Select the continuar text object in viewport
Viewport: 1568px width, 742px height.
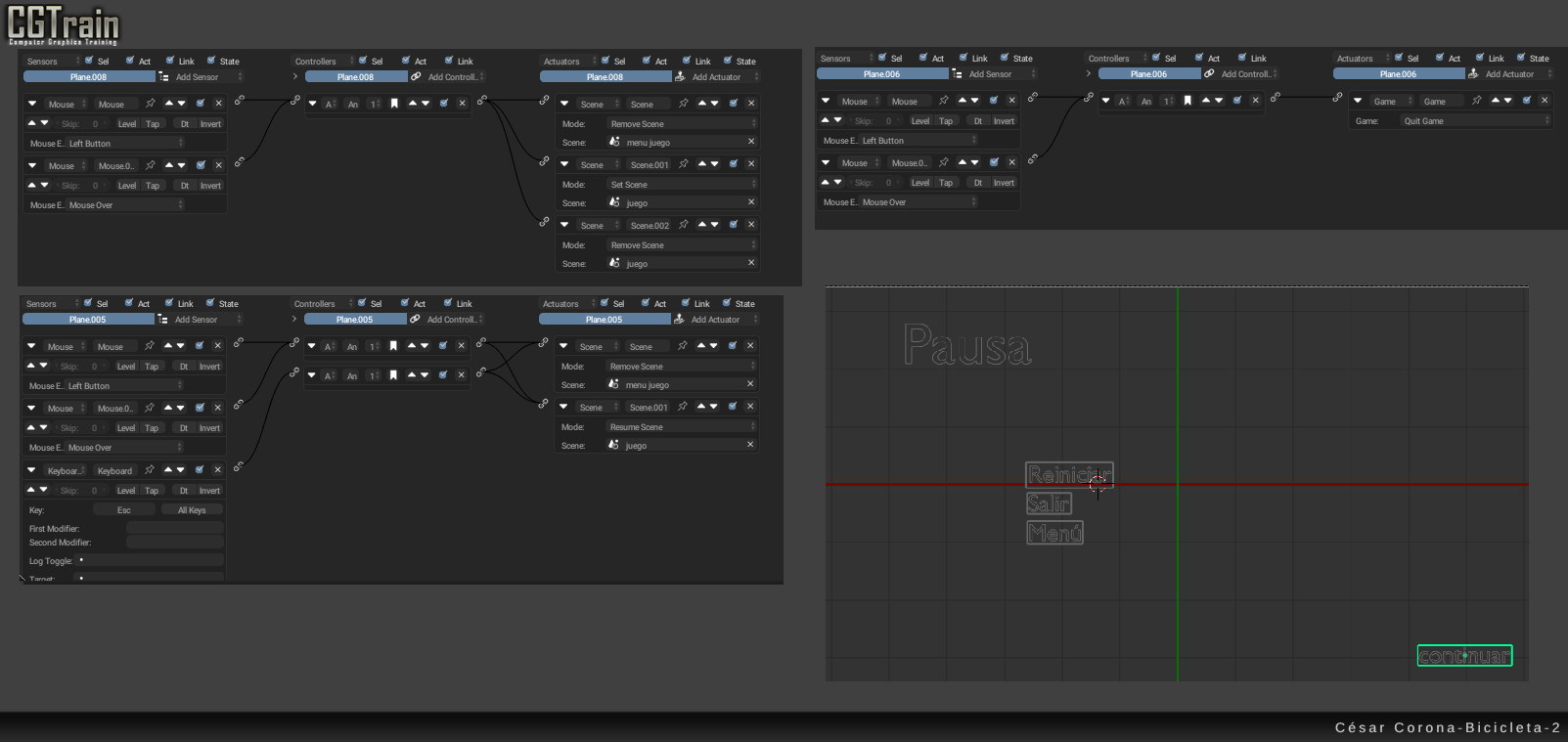[1464, 656]
